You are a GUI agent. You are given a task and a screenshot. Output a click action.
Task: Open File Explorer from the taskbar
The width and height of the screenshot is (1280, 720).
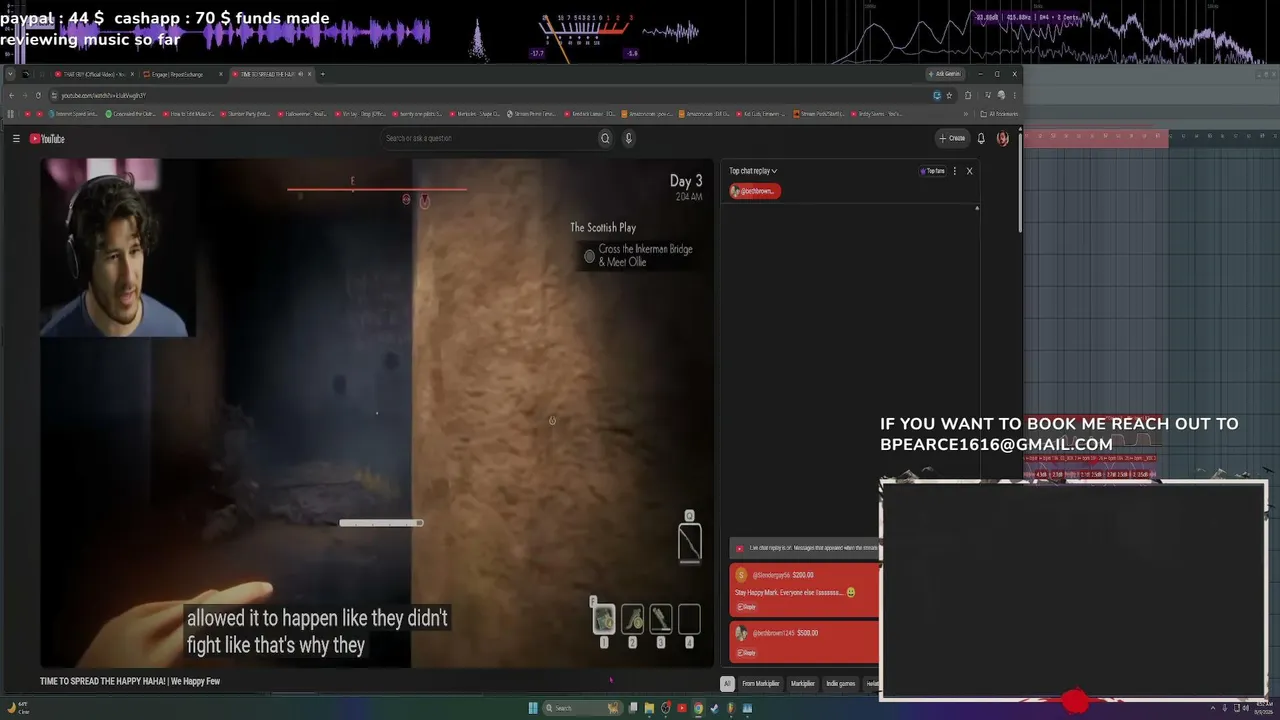649,708
